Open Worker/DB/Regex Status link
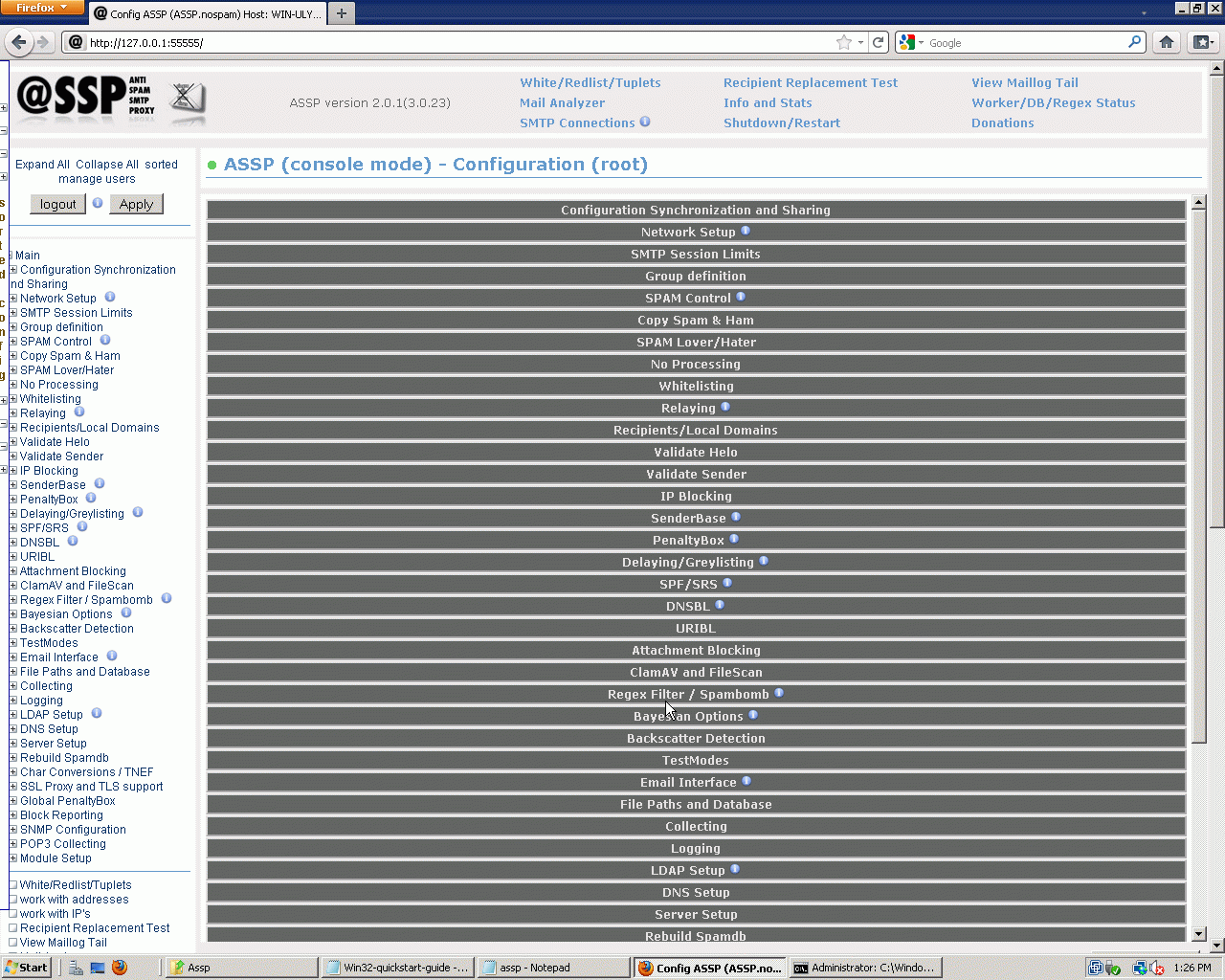The height and width of the screenshot is (980, 1225). point(1053,102)
